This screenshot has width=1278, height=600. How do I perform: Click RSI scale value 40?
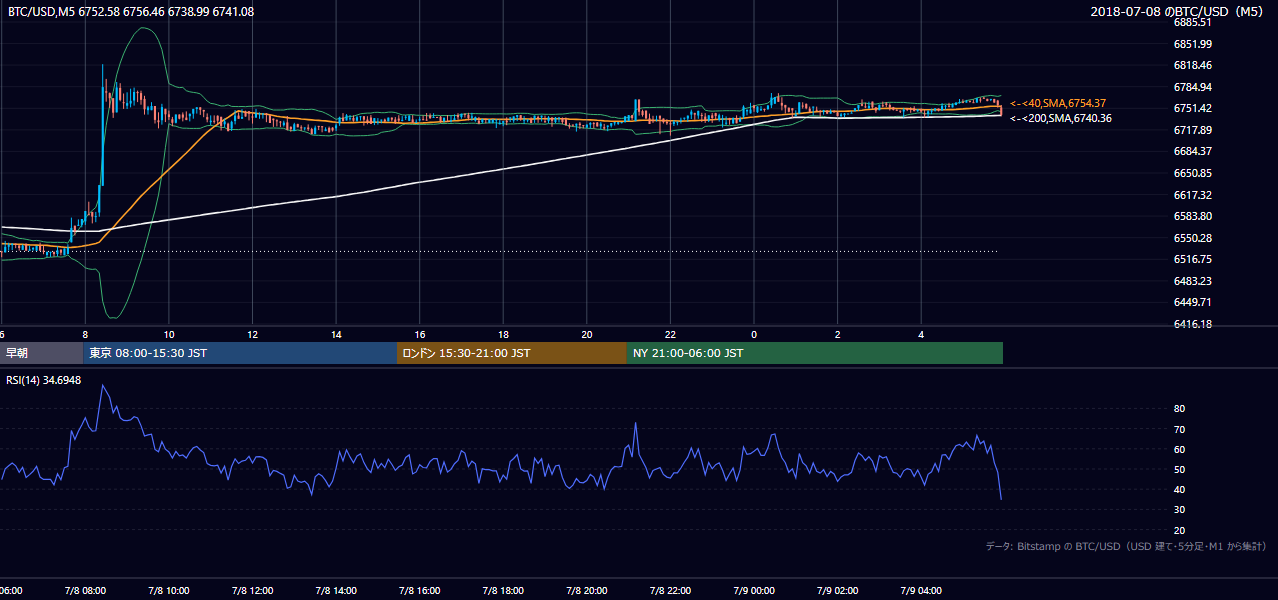point(1180,490)
